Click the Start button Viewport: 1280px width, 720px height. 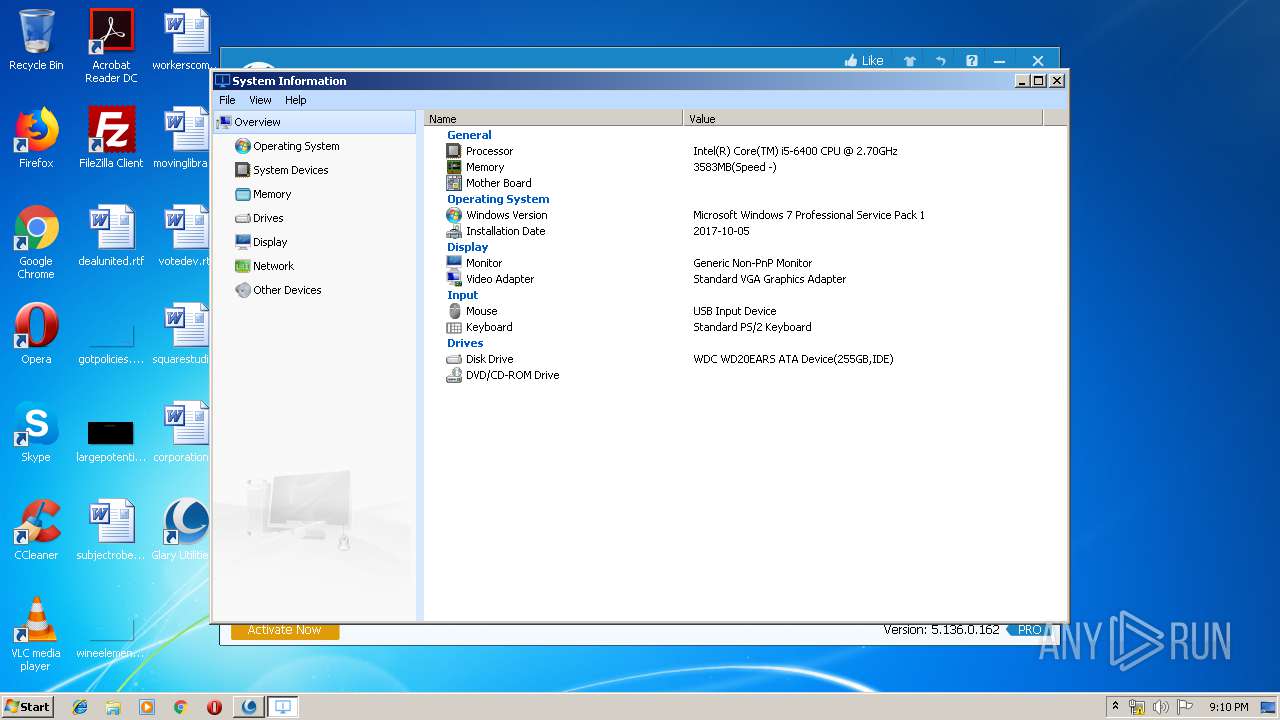coord(28,706)
